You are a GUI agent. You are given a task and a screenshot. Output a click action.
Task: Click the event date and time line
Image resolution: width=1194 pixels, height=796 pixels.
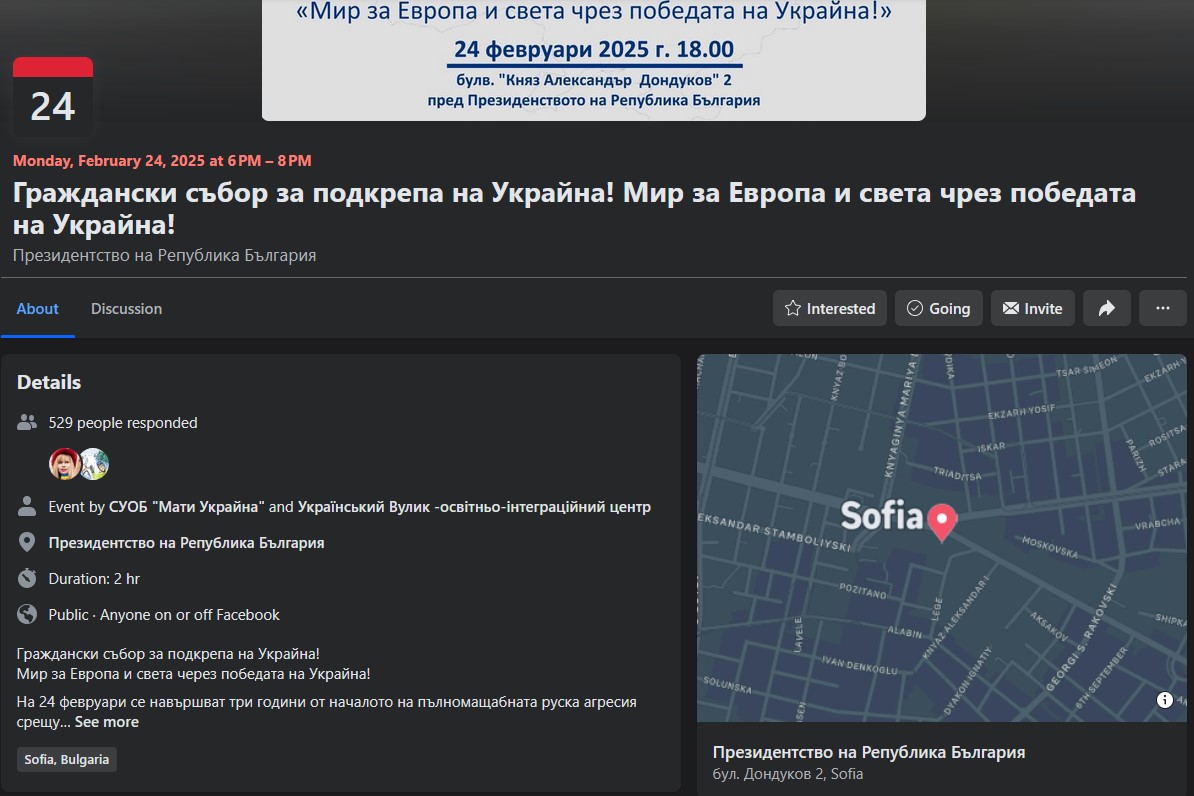(162, 161)
